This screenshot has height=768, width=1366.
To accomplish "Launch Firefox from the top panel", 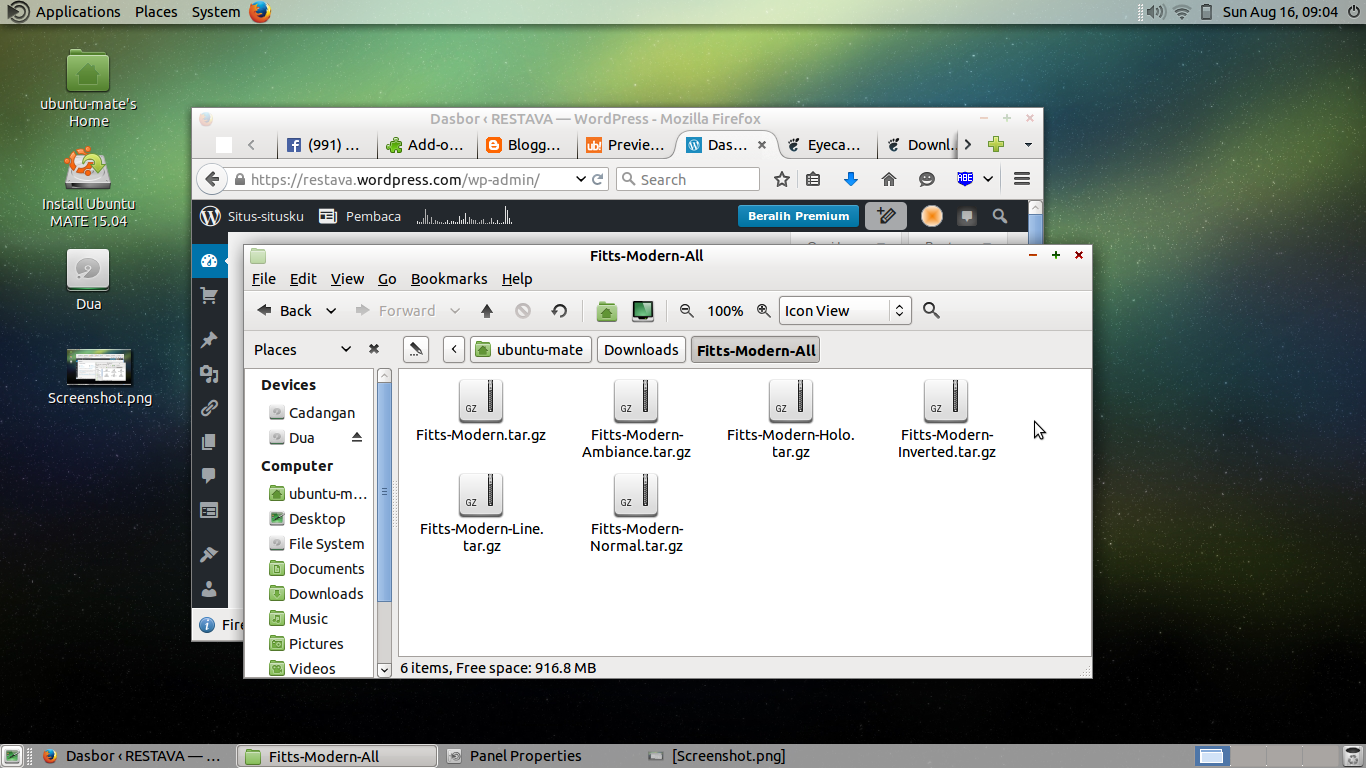I will point(260,12).
